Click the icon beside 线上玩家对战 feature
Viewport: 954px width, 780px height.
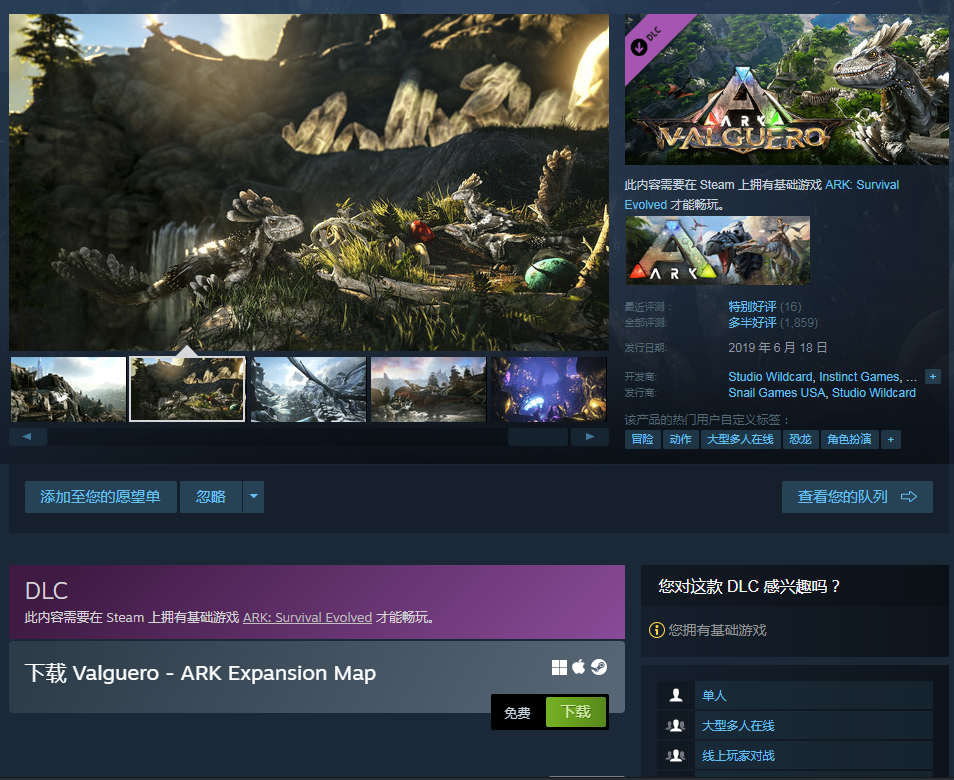tap(675, 756)
